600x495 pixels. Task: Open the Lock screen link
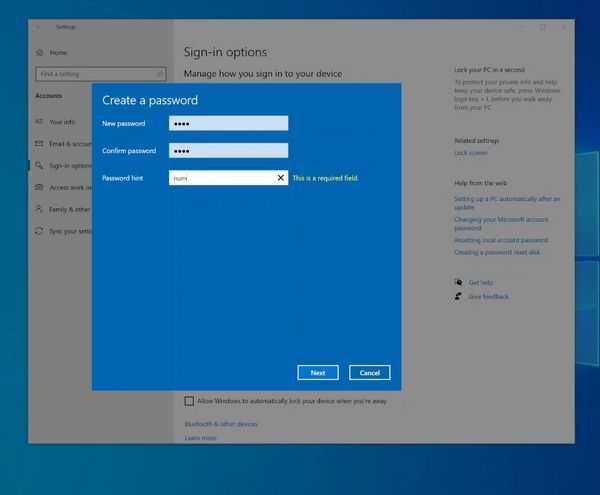pyautogui.click(x=471, y=153)
